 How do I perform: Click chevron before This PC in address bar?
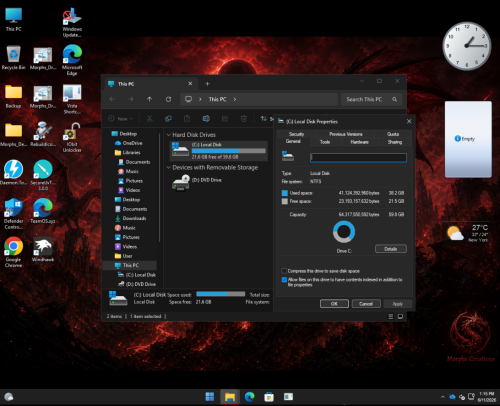coord(200,99)
